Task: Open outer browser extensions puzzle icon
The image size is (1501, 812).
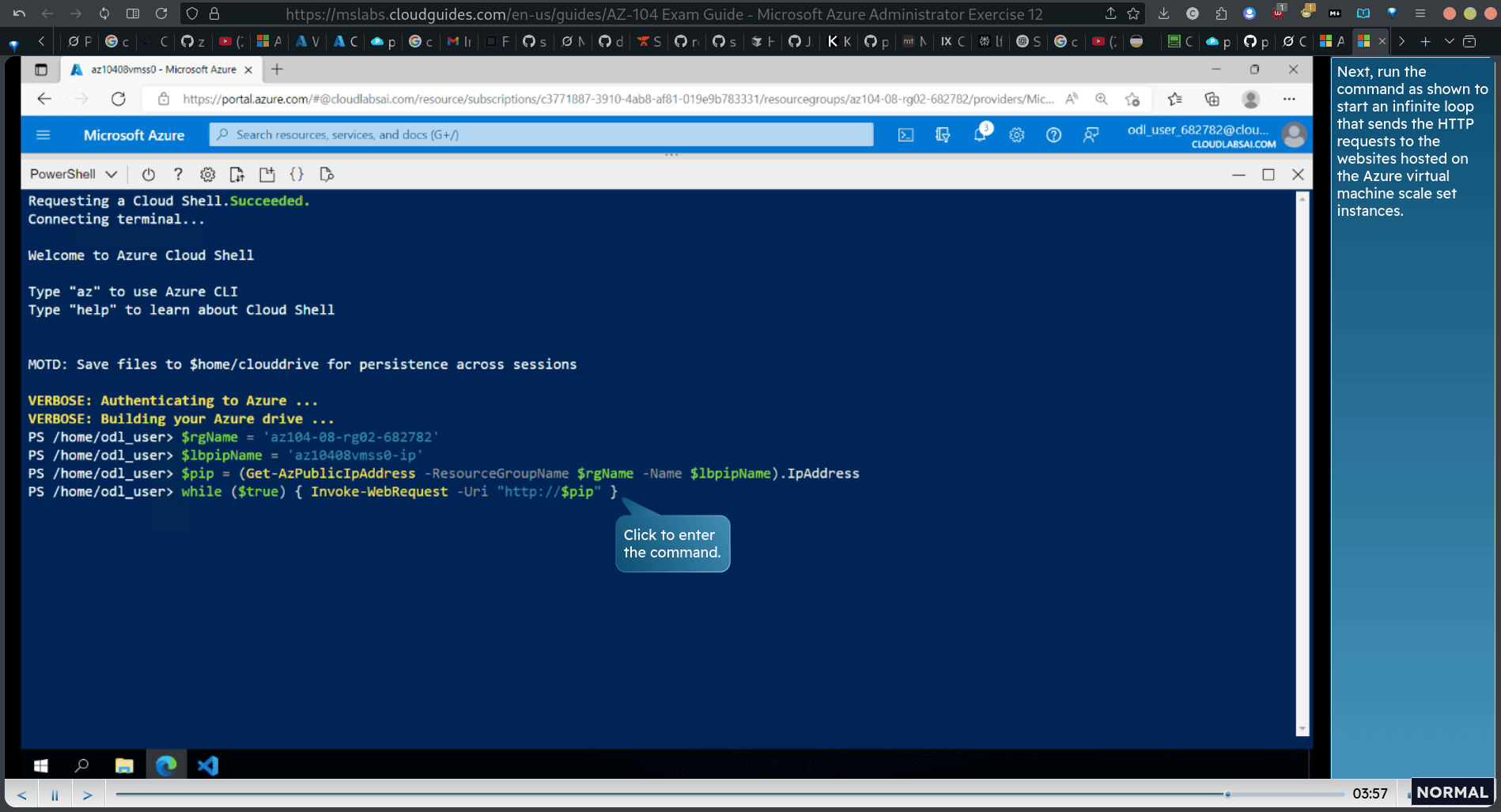Action: (1221, 13)
